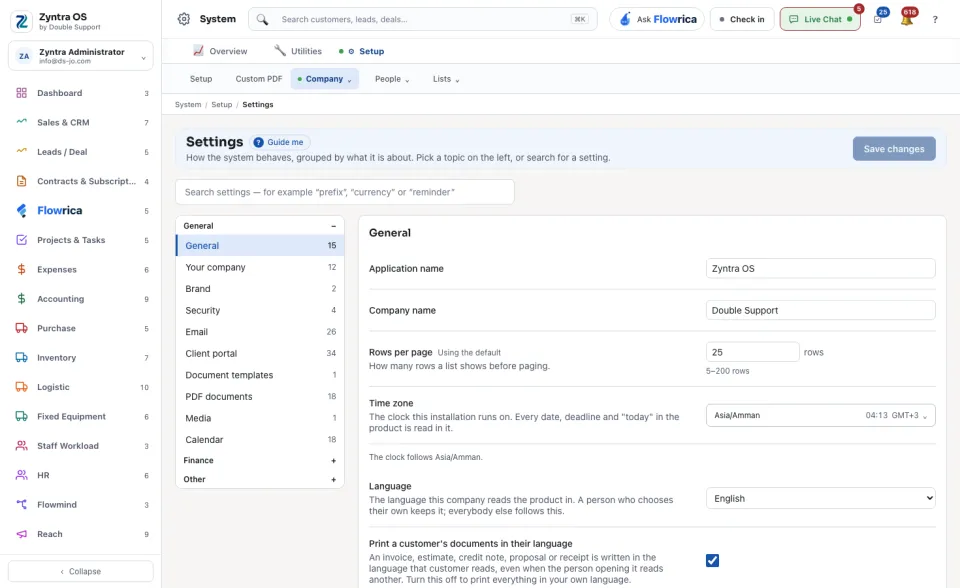Open the Live Chat button
Screen dimensions: 960x588
point(820,19)
